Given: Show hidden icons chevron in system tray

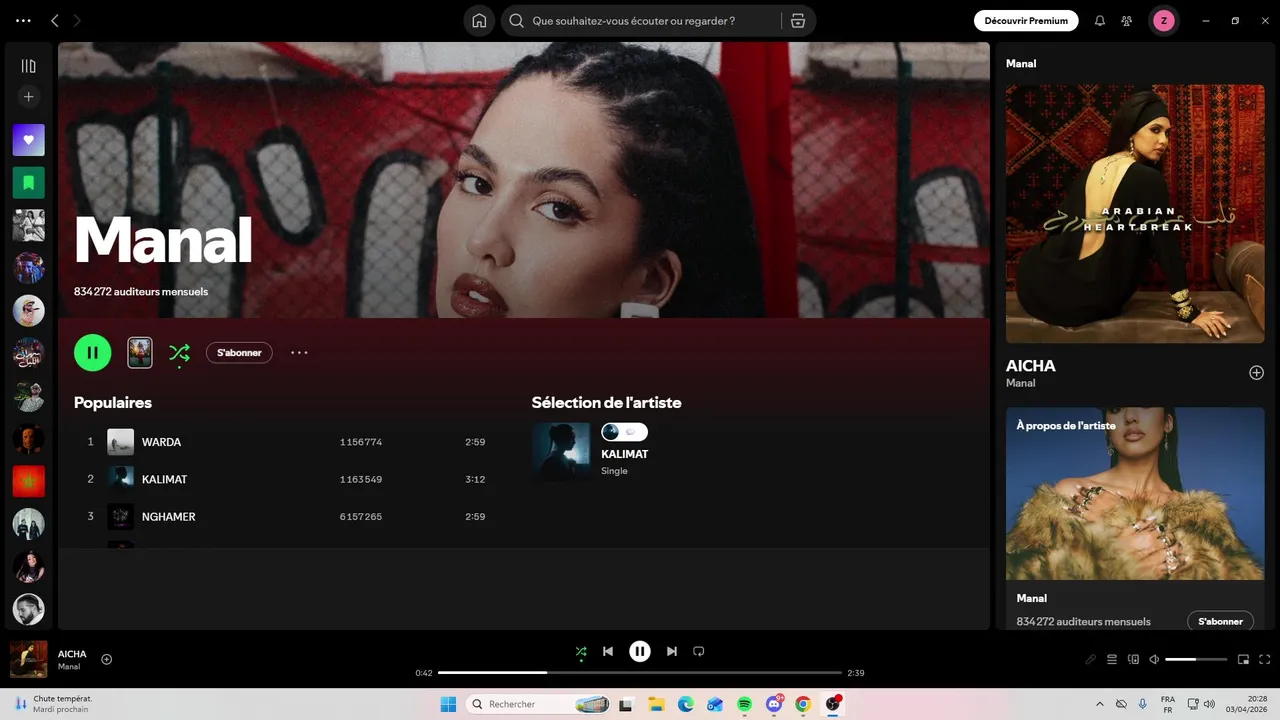Looking at the screenshot, I should [x=1100, y=704].
